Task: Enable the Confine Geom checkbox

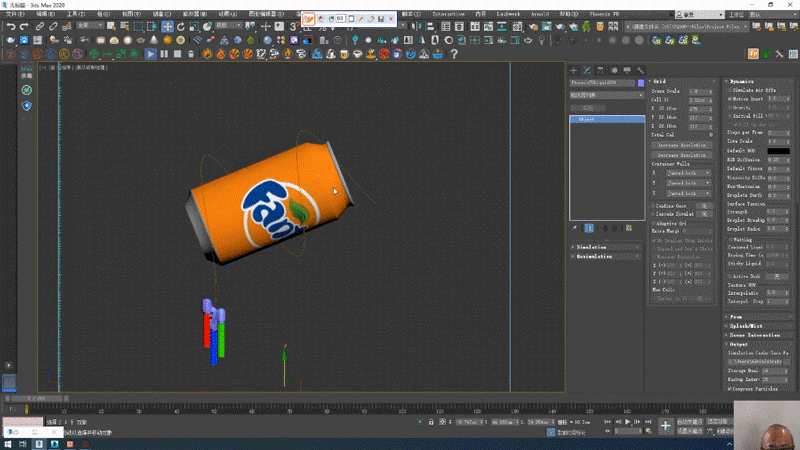Action: point(654,206)
